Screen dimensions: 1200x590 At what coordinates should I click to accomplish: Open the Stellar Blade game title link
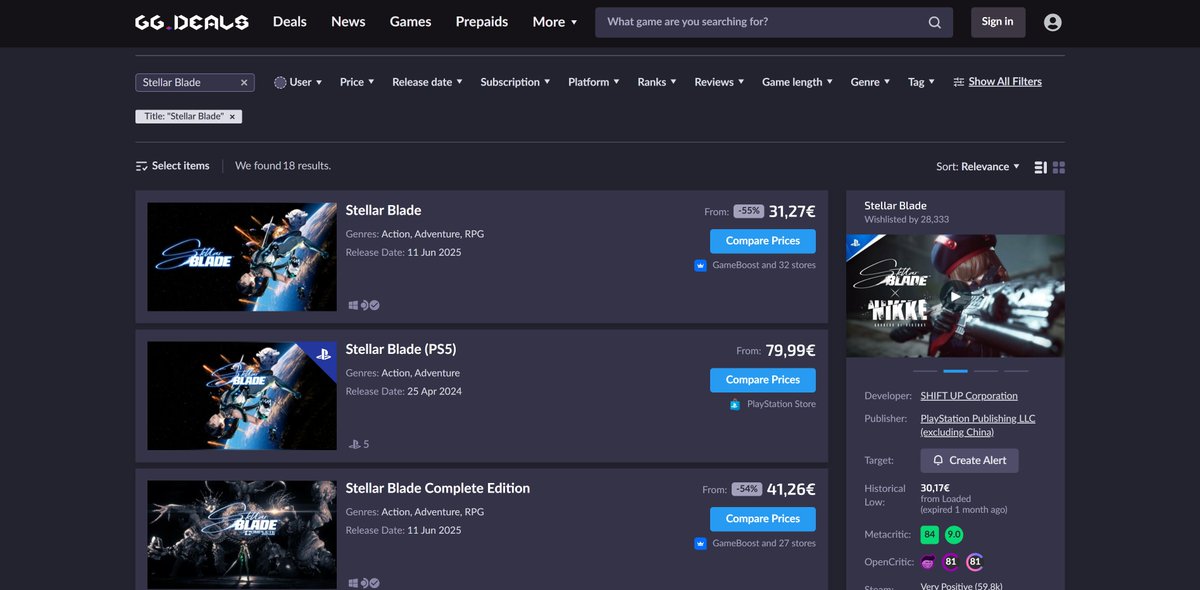point(384,210)
